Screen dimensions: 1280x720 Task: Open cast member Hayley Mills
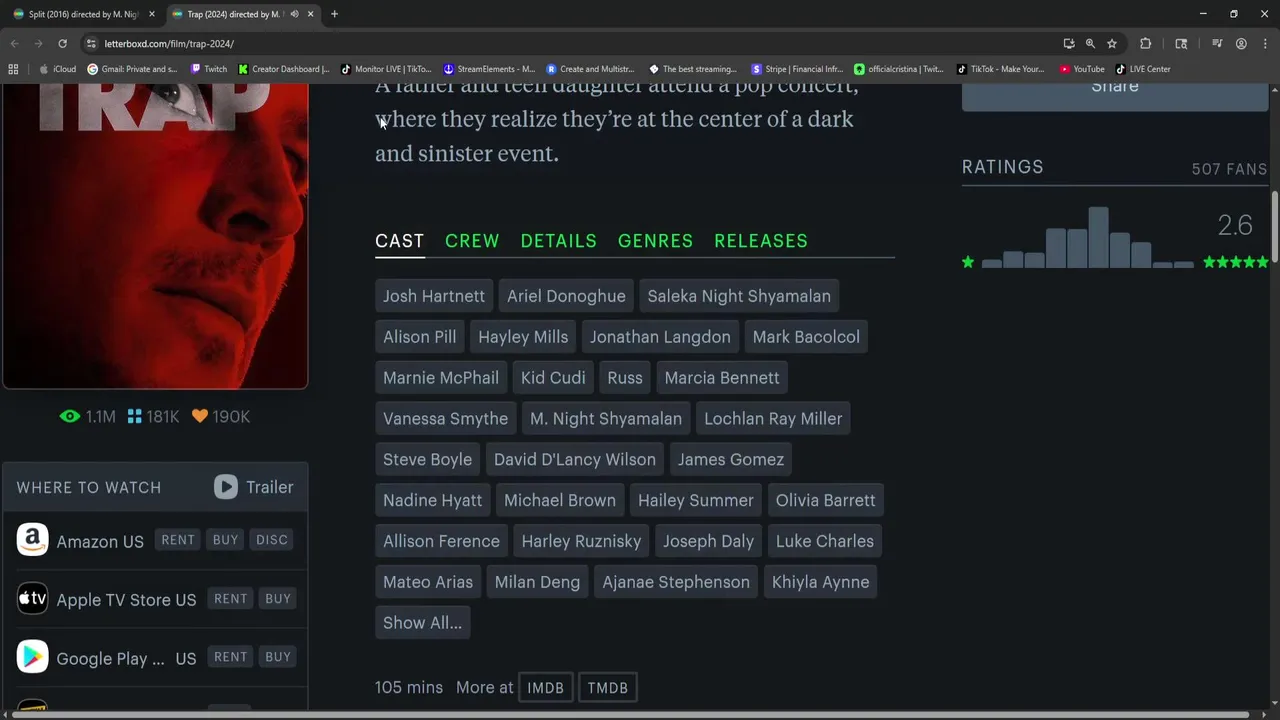coord(523,337)
